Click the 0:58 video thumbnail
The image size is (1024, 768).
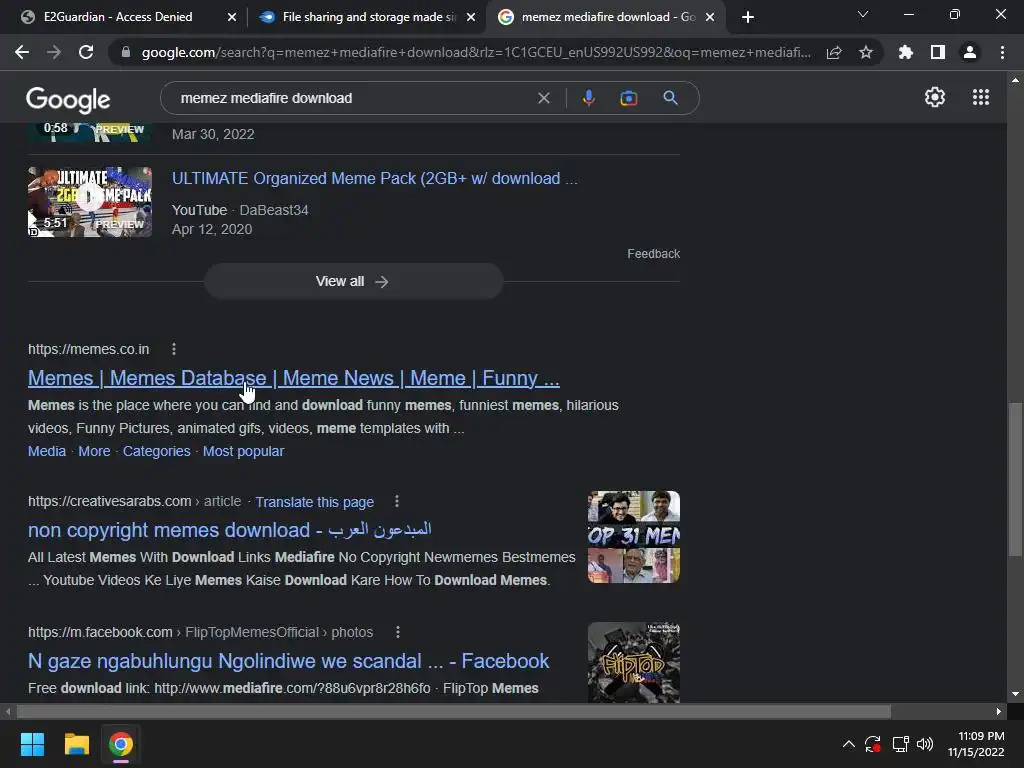pos(90,132)
